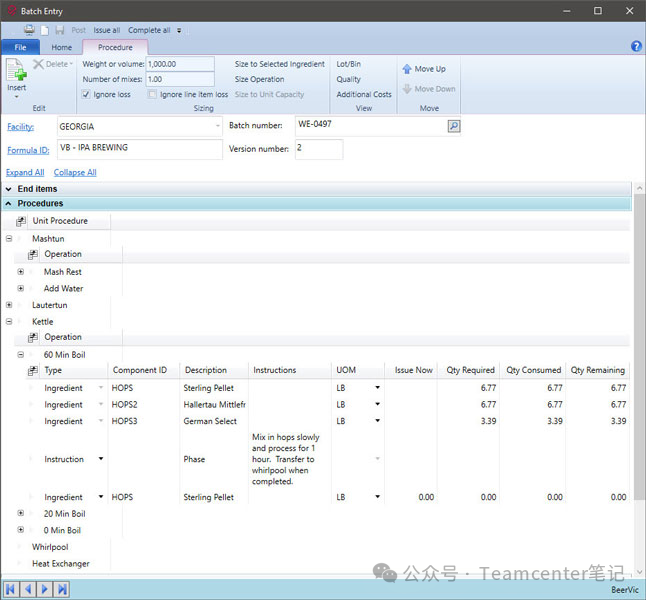Screen dimensions: 646x600
Task: Click the Formula ID link
Action: (28, 150)
